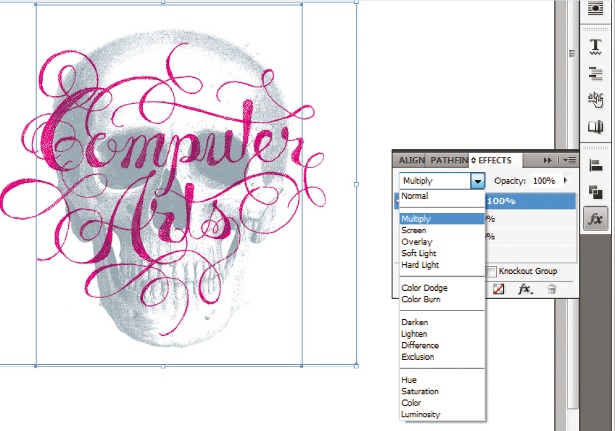615x431 pixels.
Task: Open the Opacity slider arrow
Action: 565,180
